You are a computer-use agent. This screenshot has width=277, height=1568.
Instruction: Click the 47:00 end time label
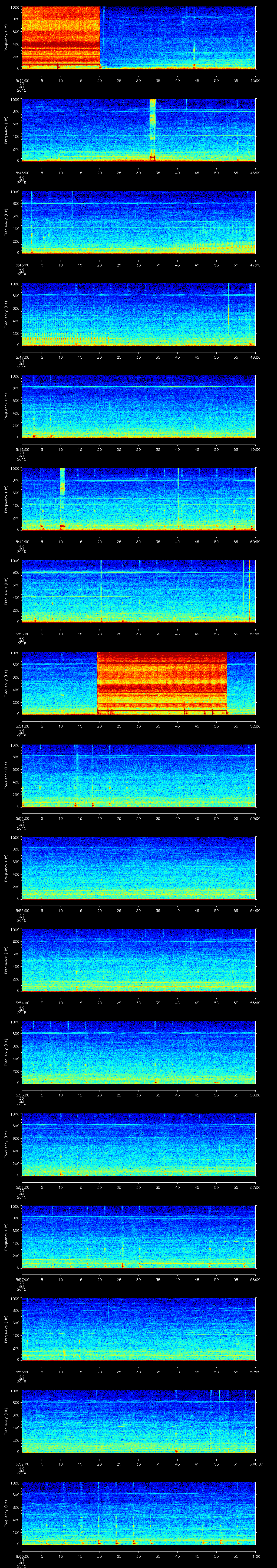pyautogui.click(x=255, y=265)
